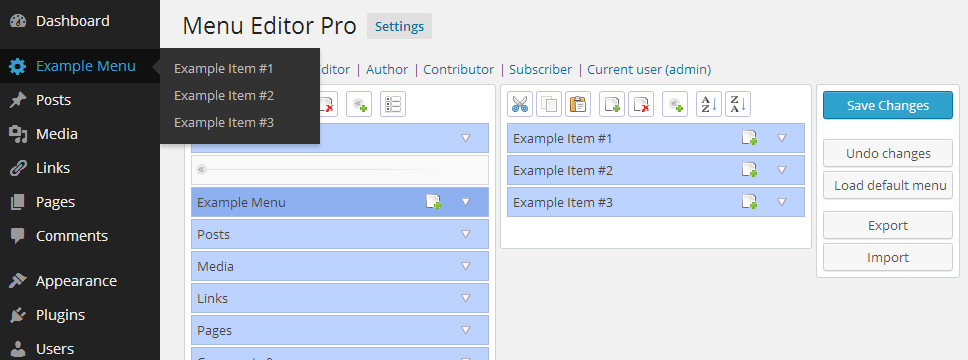Select the Contributor role link
Image resolution: width=968 pixels, height=360 pixels.
click(459, 70)
